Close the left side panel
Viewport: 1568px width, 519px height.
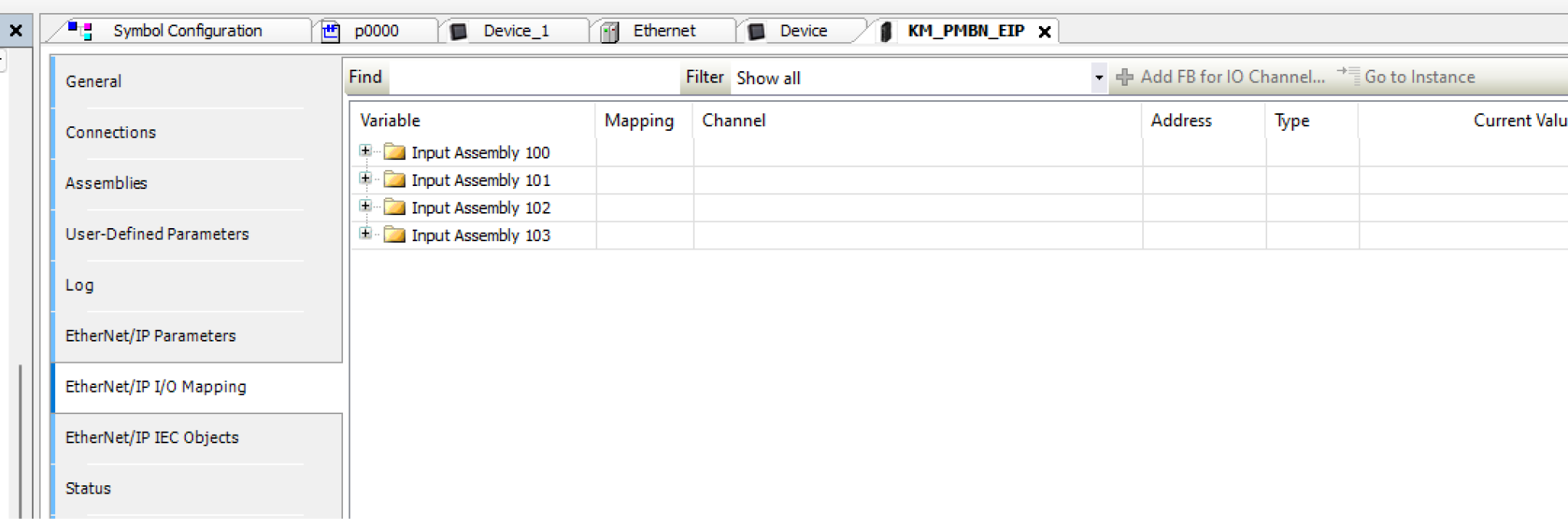(x=15, y=31)
